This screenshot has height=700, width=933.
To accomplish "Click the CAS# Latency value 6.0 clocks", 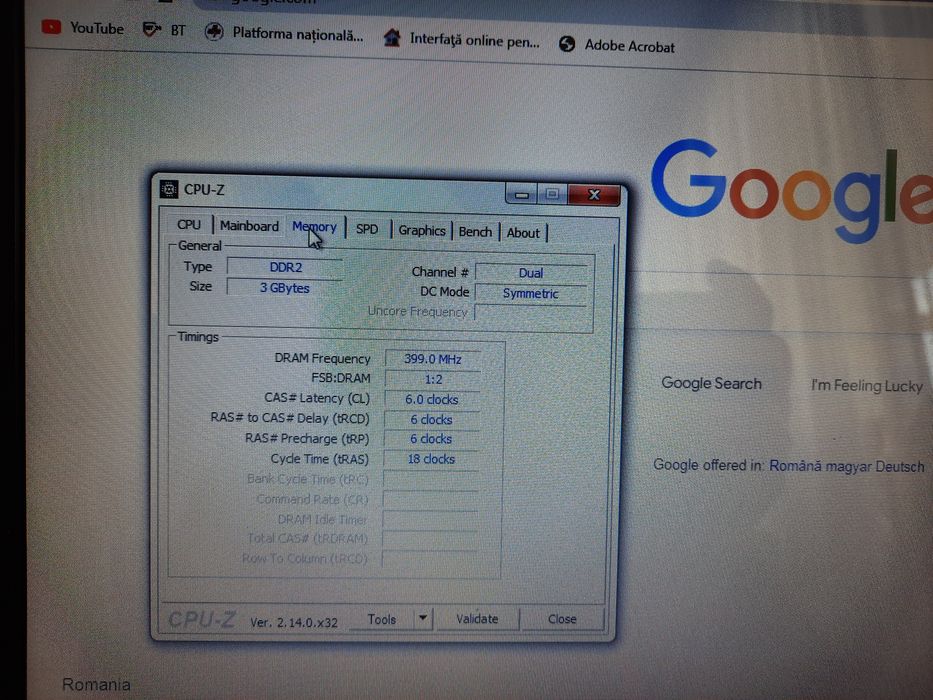I will click(432, 399).
